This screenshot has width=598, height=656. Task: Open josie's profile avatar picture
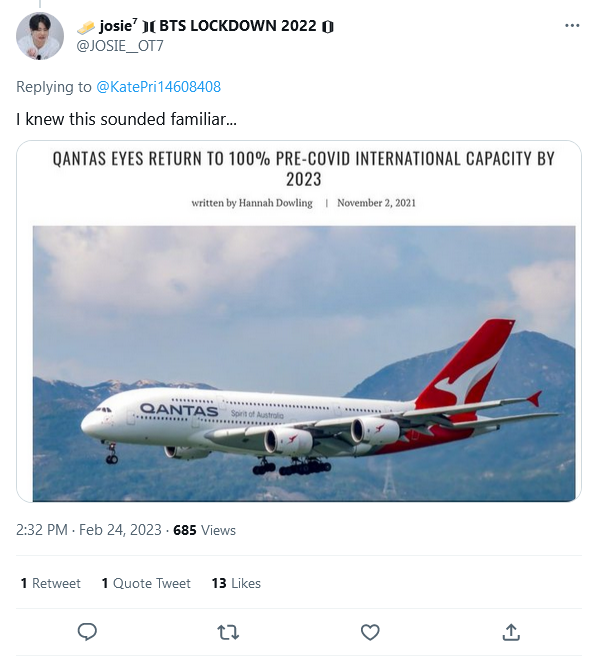click(x=40, y=36)
